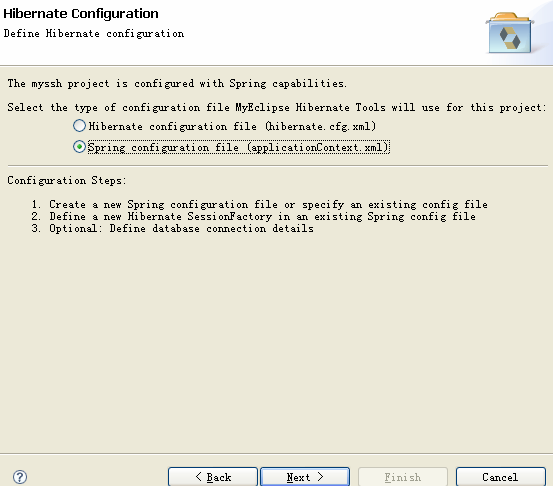The image size is (553, 486).
Task: Click the right chevron on Next button
Action: click(320, 477)
